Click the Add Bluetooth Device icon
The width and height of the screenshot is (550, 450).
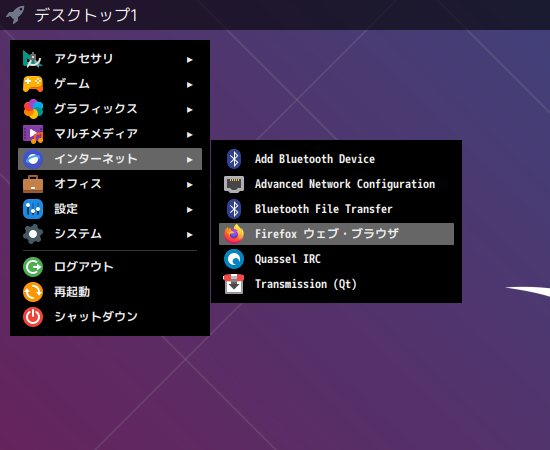(234, 159)
